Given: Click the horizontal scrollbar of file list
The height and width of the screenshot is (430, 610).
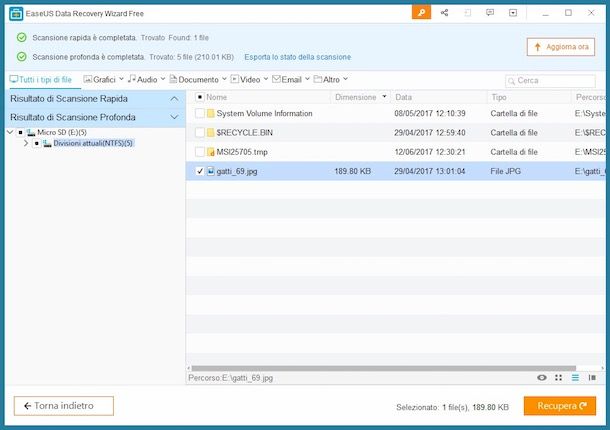Looking at the screenshot, I should [384, 368].
